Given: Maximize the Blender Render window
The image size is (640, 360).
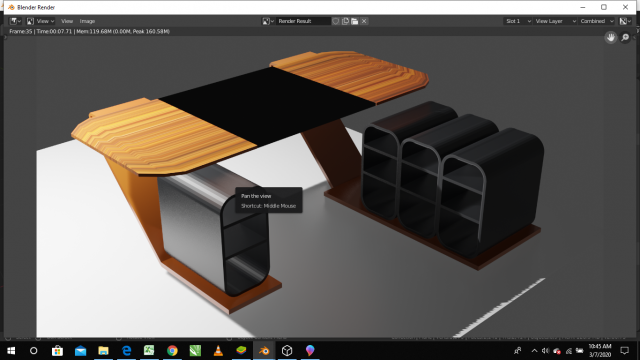Looking at the screenshot, I should 604,7.
